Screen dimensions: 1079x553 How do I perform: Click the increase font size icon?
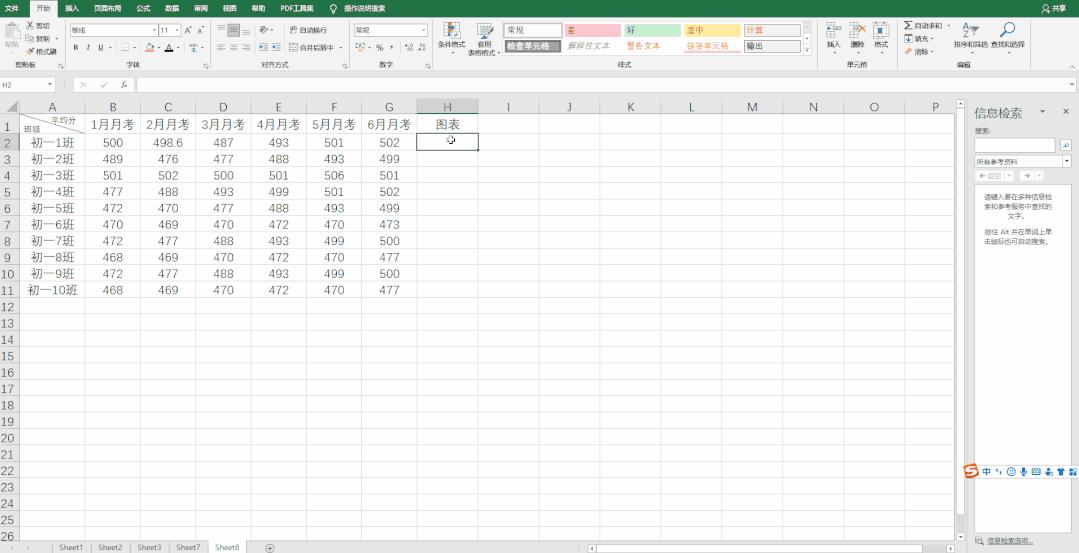click(188, 30)
